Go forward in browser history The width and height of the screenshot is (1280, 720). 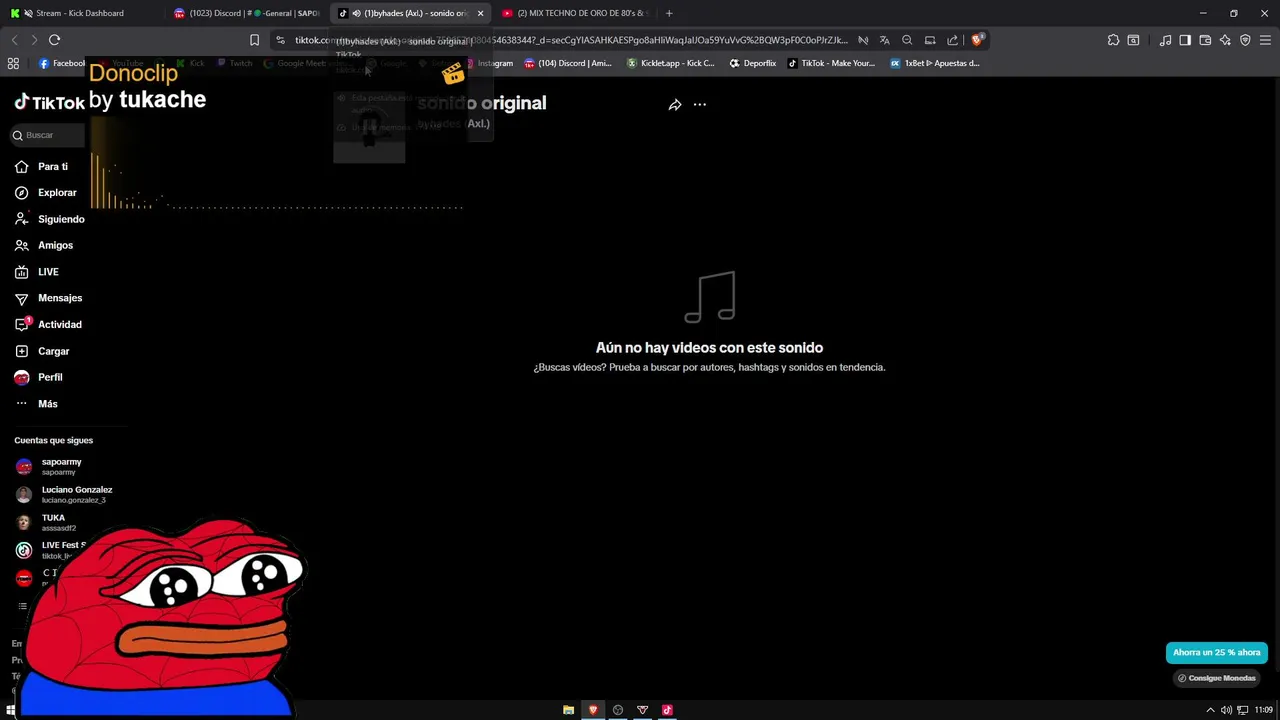tap(34, 40)
